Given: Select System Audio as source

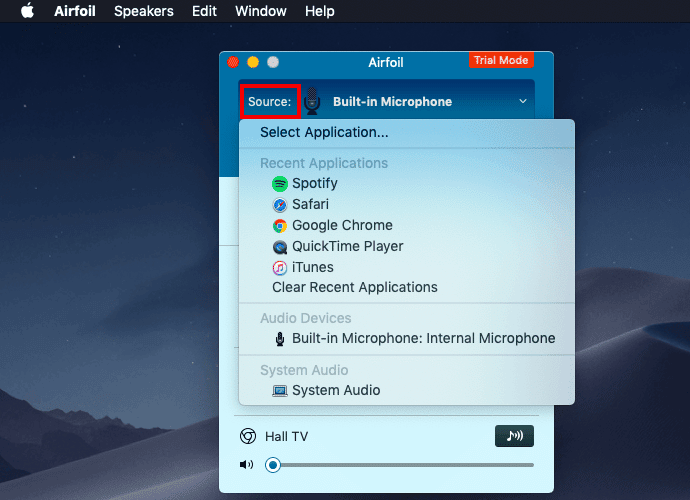Looking at the screenshot, I should pyautogui.click(x=407, y=390).
